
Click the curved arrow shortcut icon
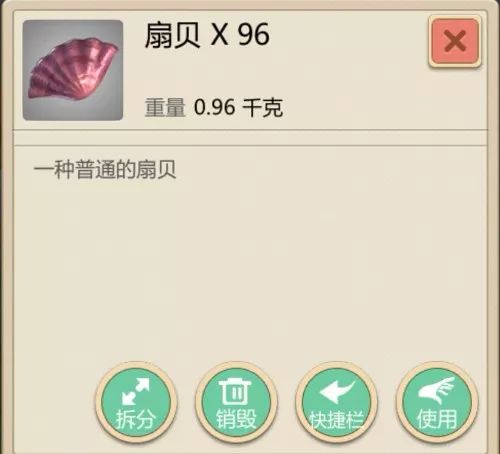pyautogui.click(x=337, y=392)
